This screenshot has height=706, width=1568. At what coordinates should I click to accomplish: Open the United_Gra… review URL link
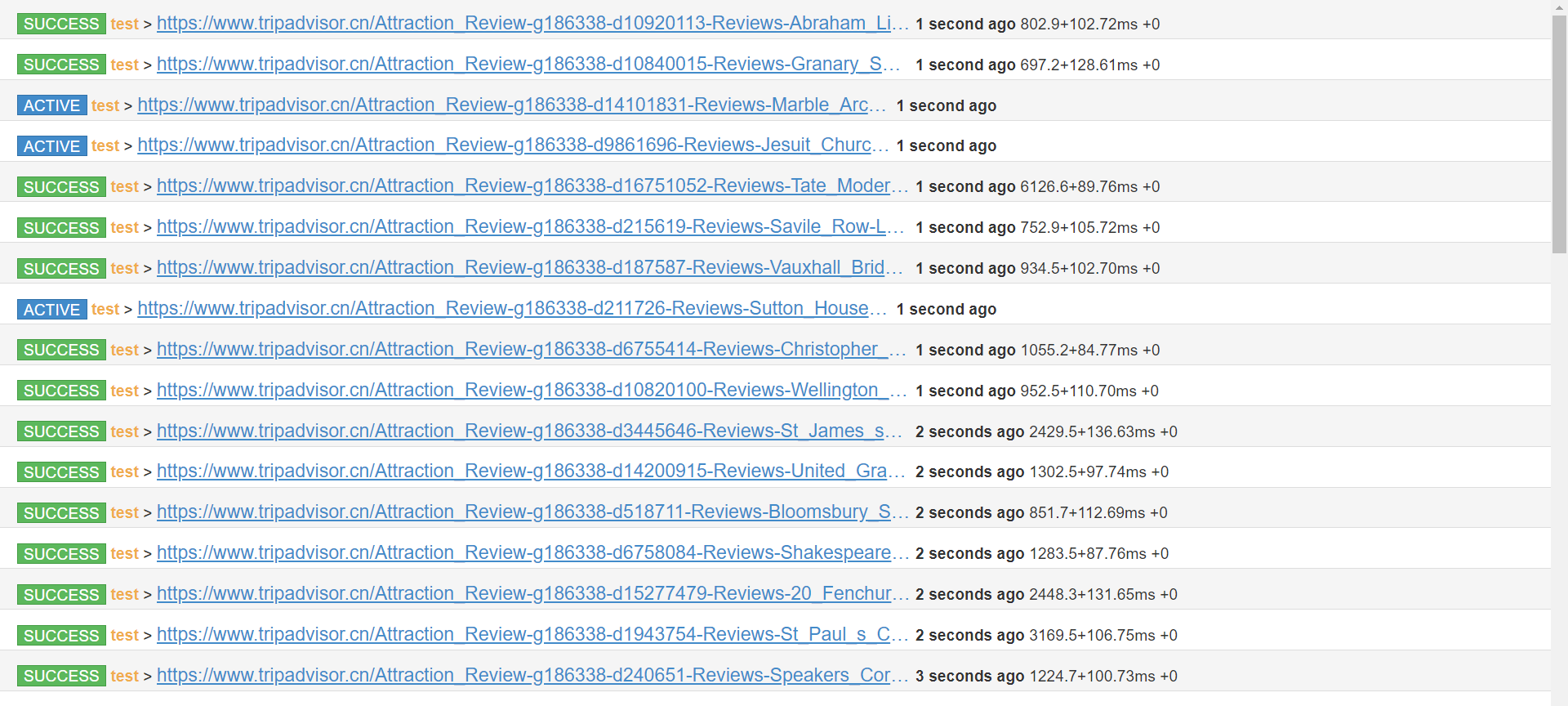[531, 471]
